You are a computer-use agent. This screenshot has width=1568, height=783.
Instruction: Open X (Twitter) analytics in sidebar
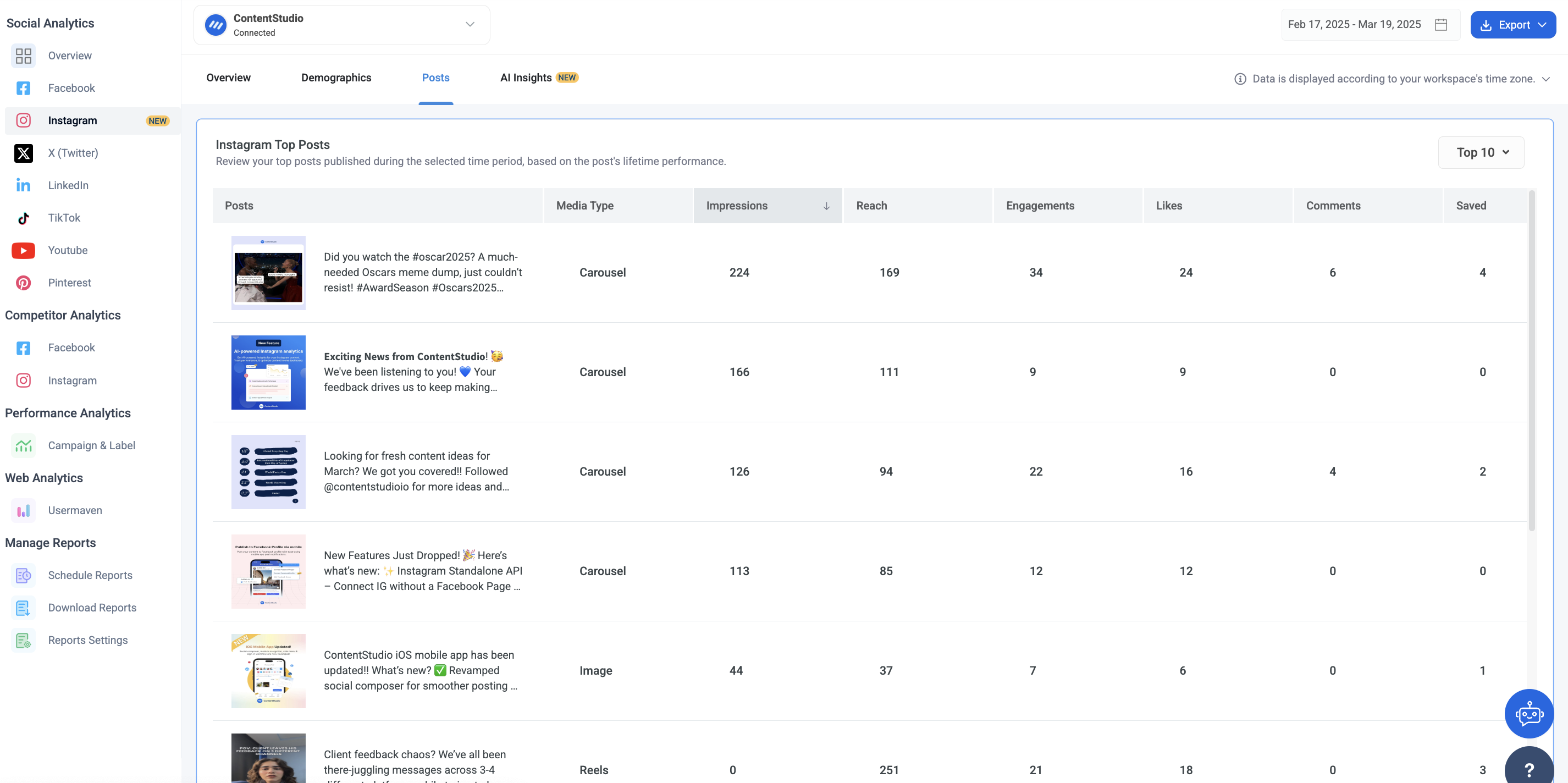(73, 153)
